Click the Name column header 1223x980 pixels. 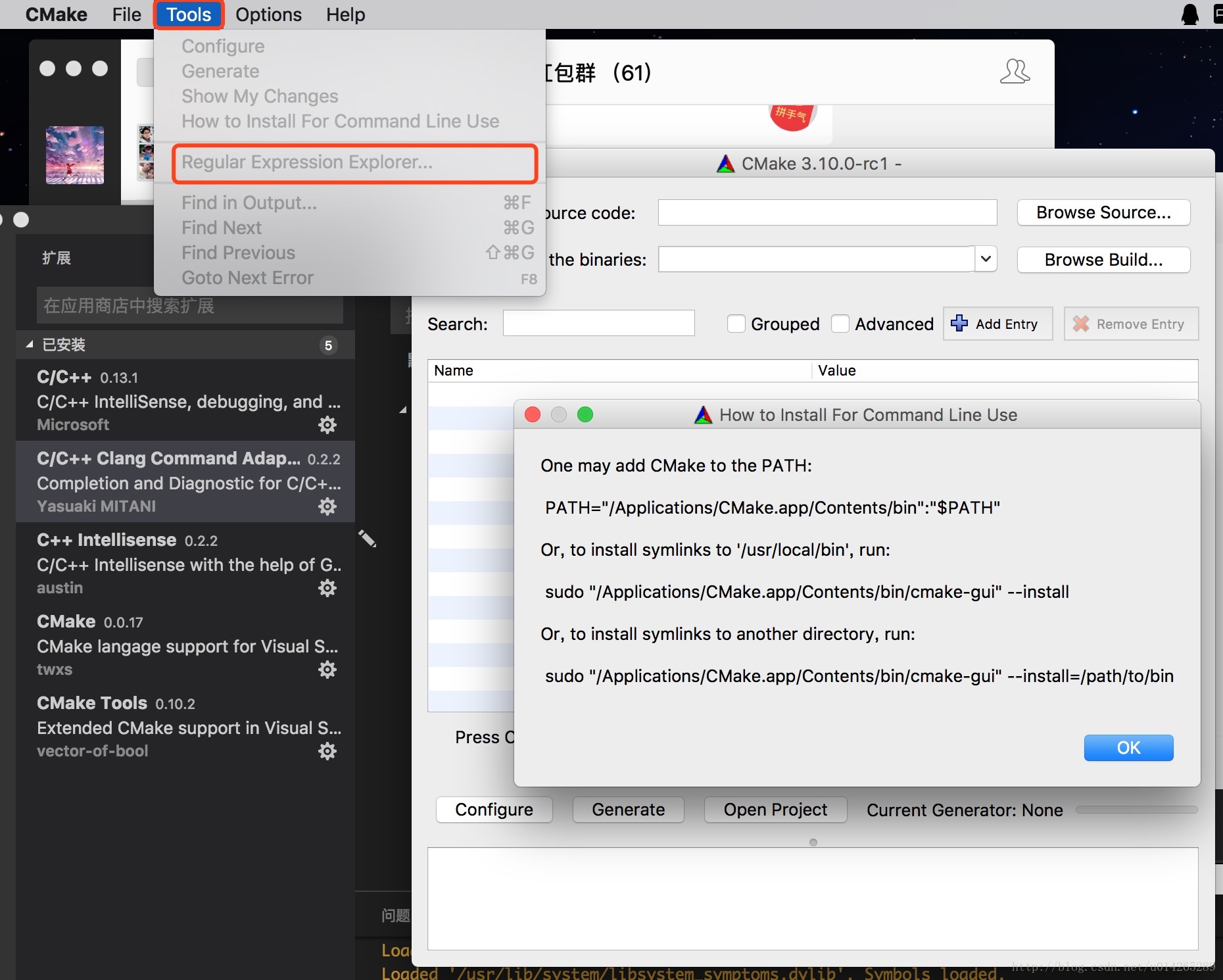pyautogui.click(x=619, y=370)
